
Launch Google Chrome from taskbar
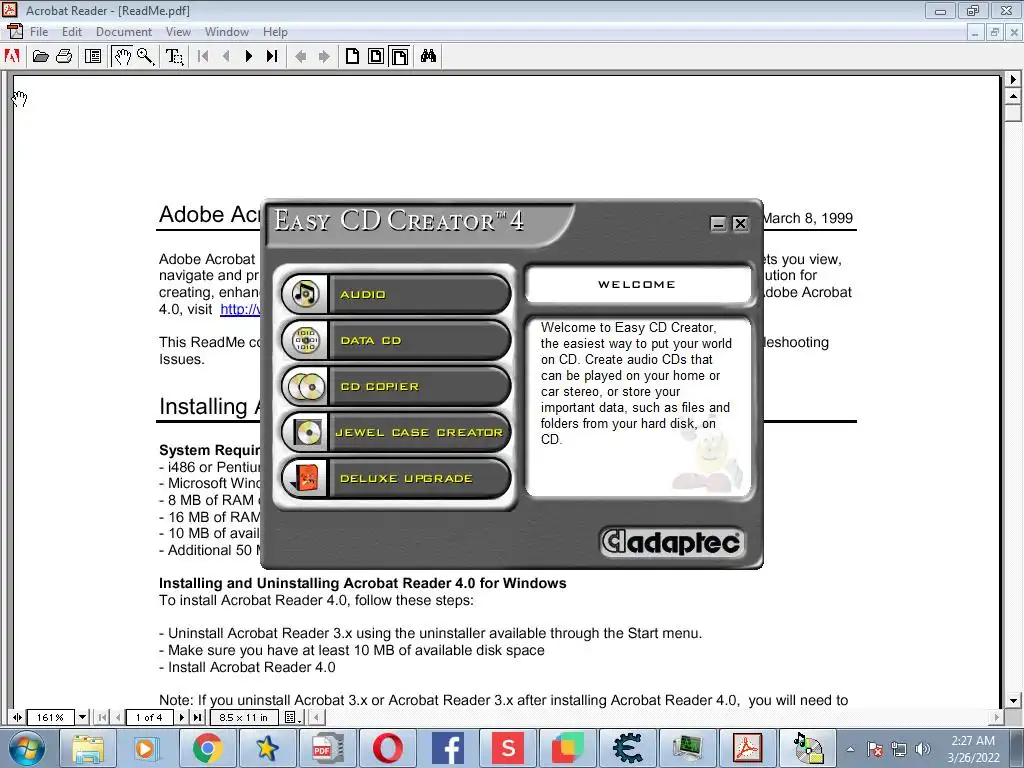(x=208, y=748)
